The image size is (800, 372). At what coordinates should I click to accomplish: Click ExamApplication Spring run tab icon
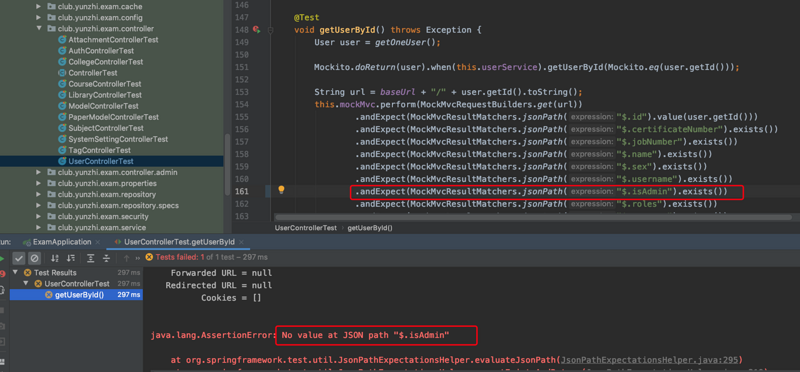[27, 242]
